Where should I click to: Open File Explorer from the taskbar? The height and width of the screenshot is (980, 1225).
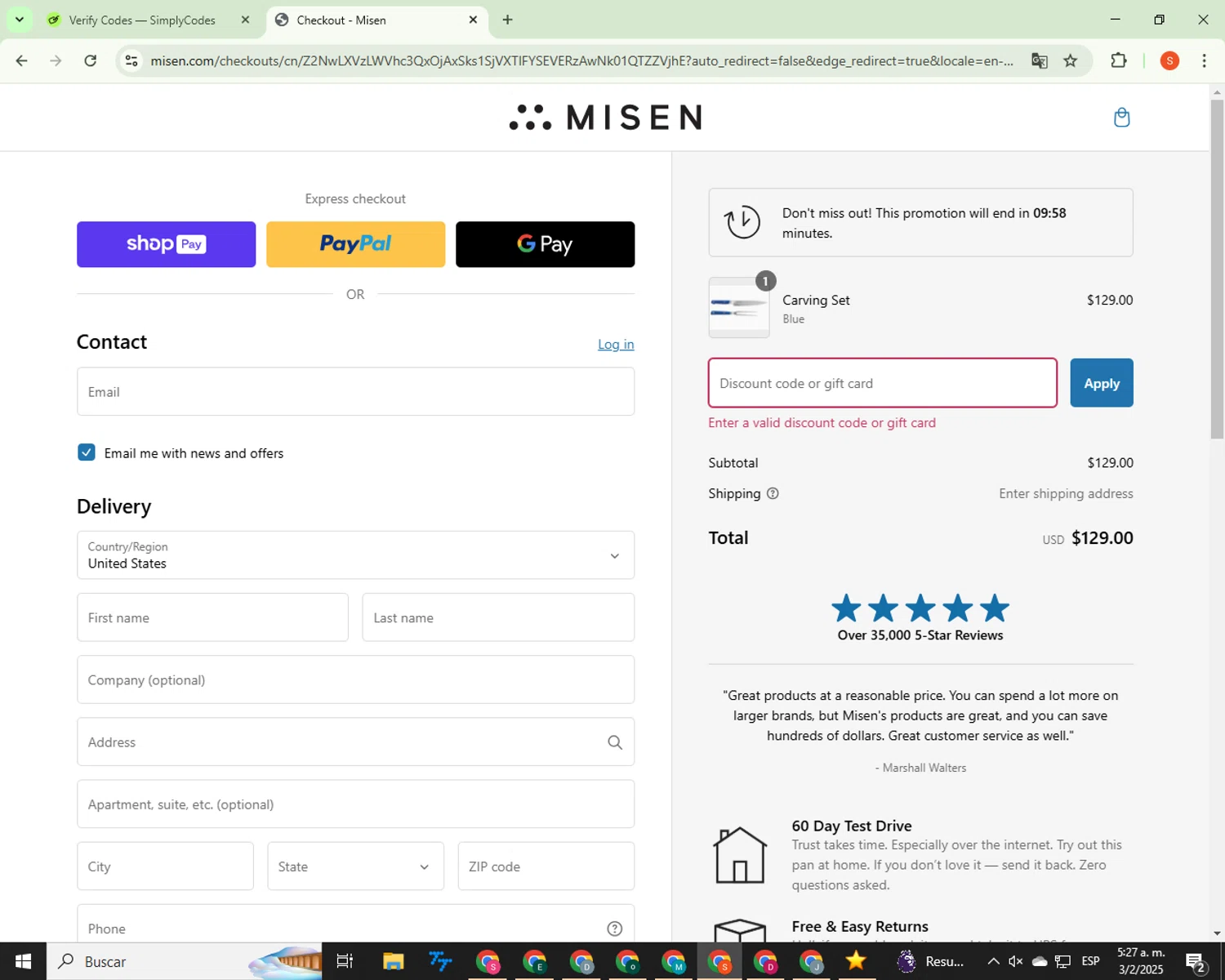pyautogui.click(x=394, y=961)
